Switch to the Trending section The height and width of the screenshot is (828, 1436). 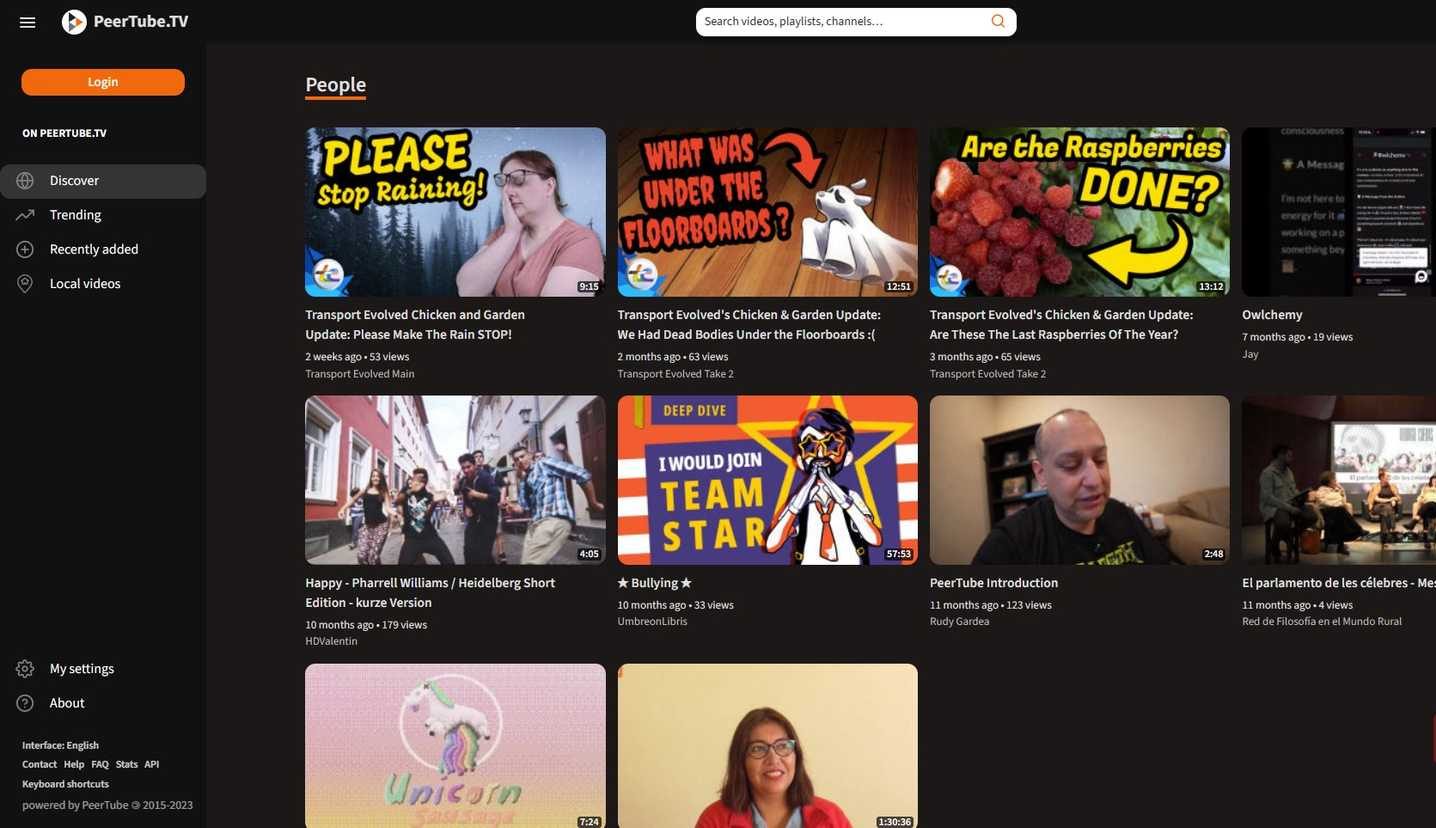75,214
